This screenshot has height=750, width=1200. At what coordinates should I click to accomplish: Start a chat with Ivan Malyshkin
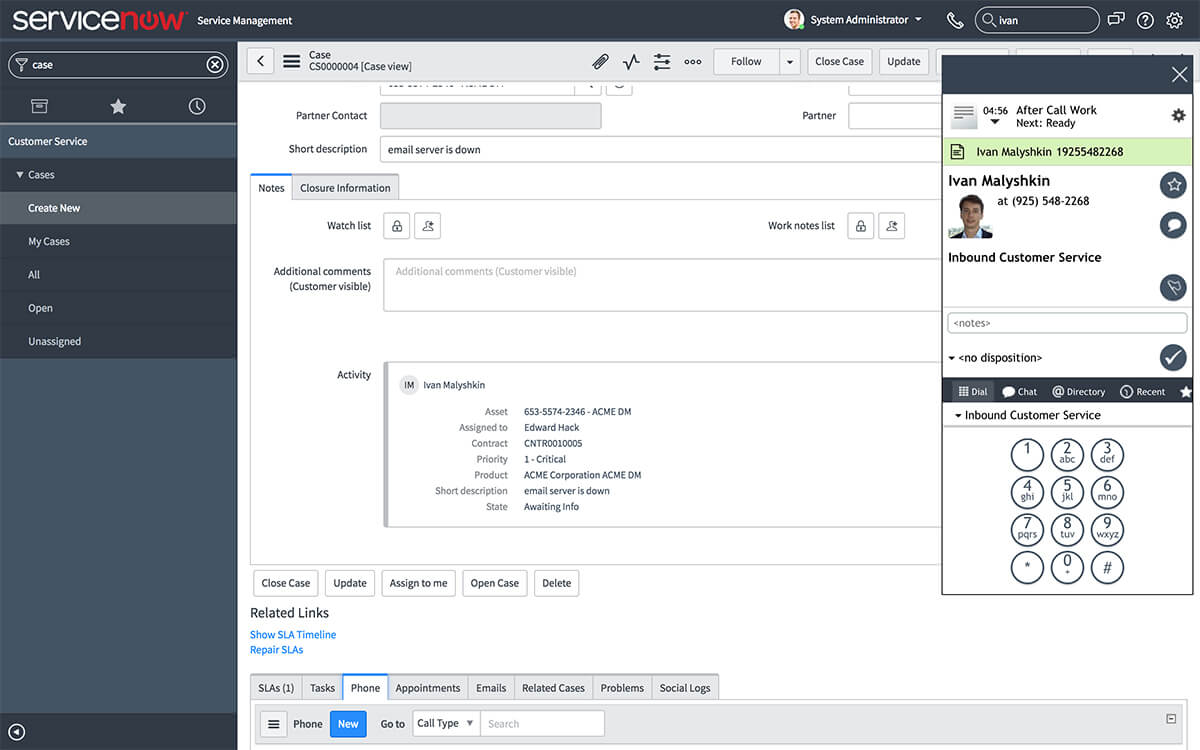pos(1172,224)
